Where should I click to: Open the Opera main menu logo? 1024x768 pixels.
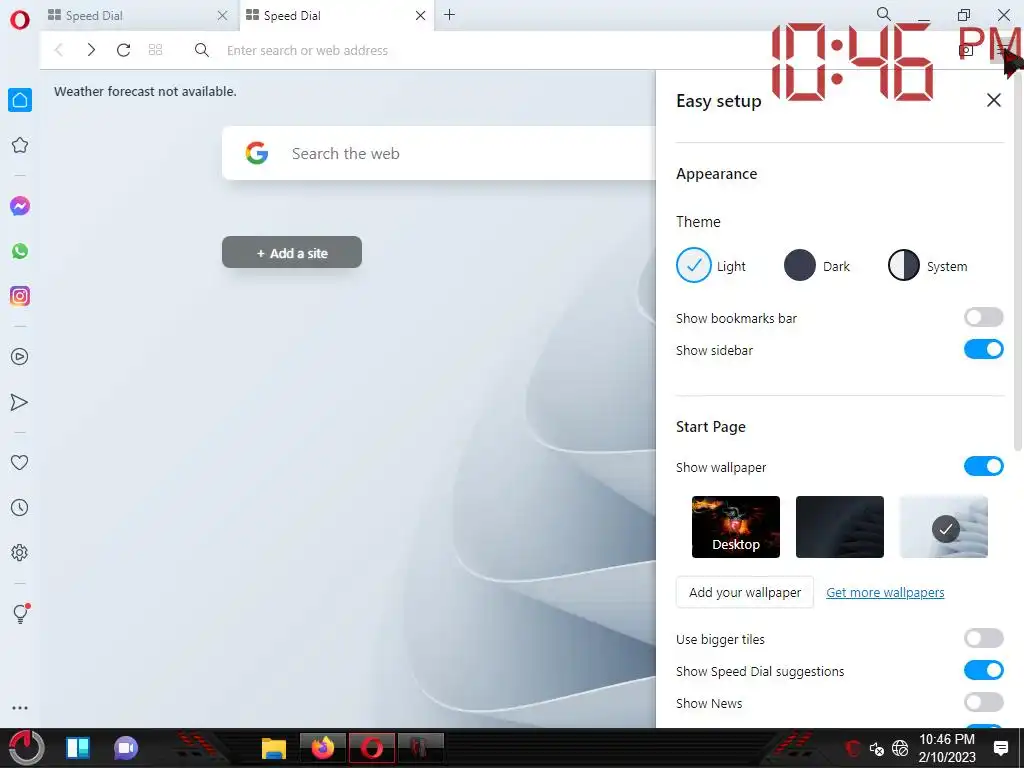click(x=20, y=20)
